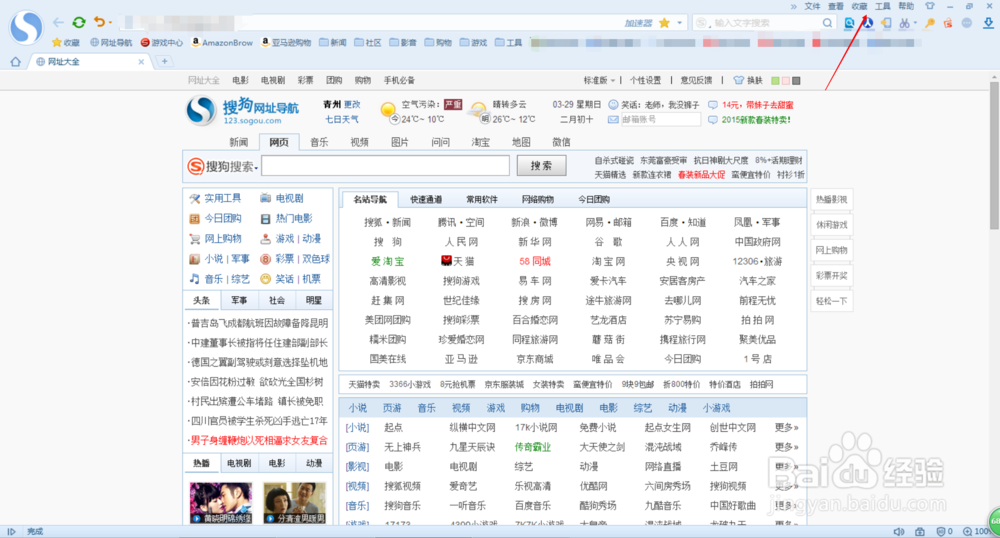Click the scissors screenshot tool icon
Screen dimensions: 1000x538
point(904,23)
